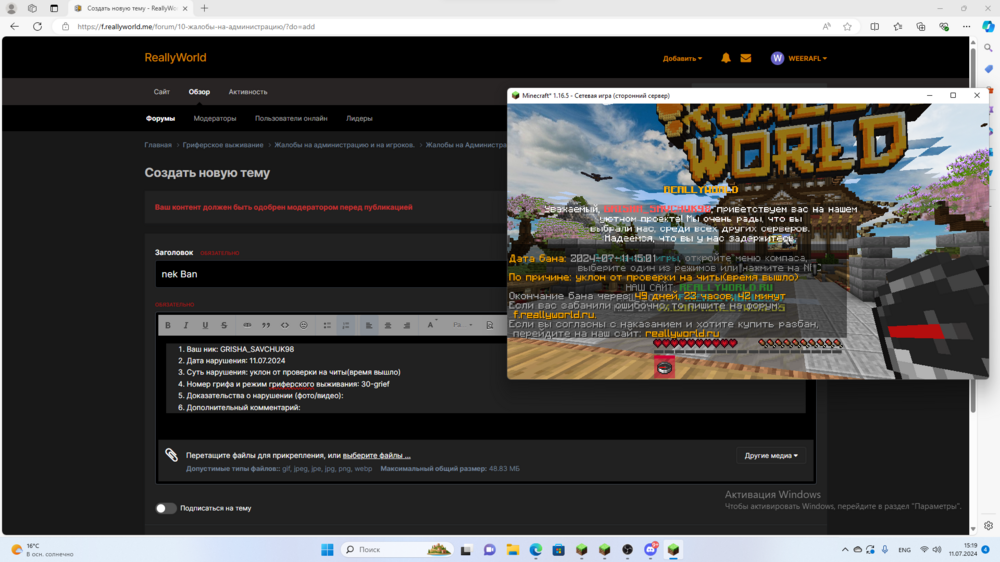Open the "Активность" navigation tab
Viewport: 1000px width, 562px height.
tap(248, 92)
